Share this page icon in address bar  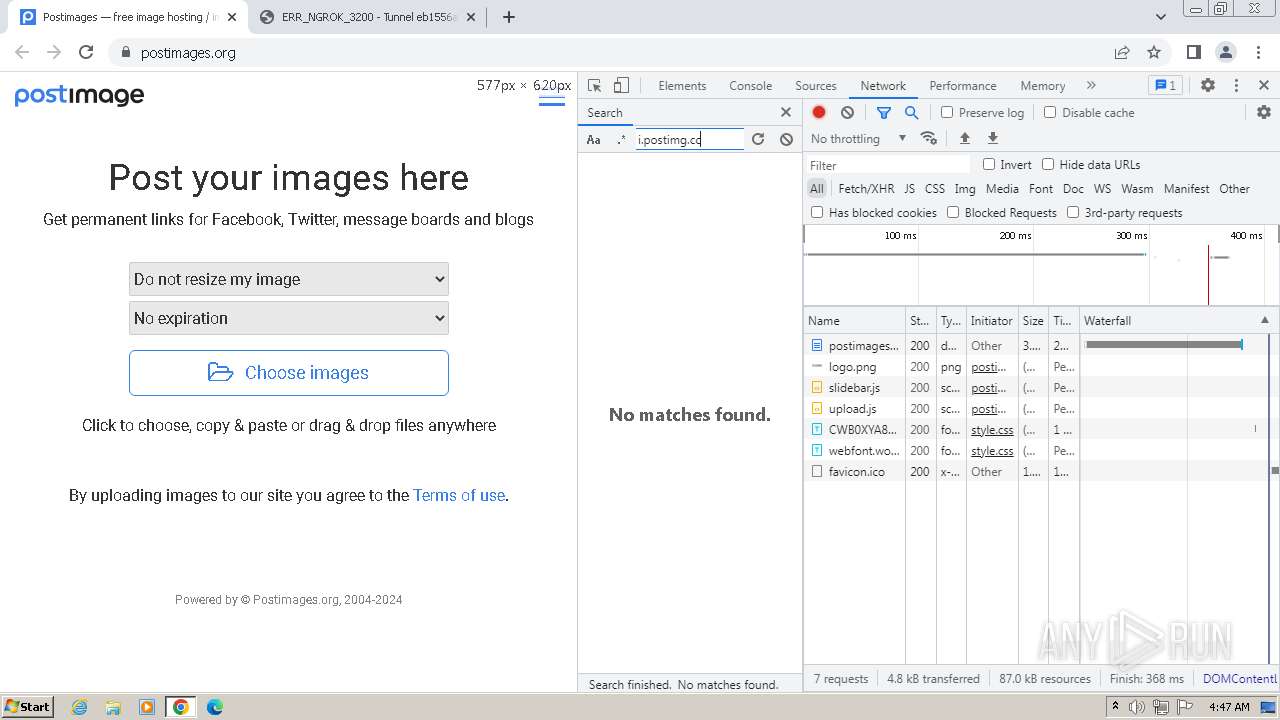pos(1122,52)
